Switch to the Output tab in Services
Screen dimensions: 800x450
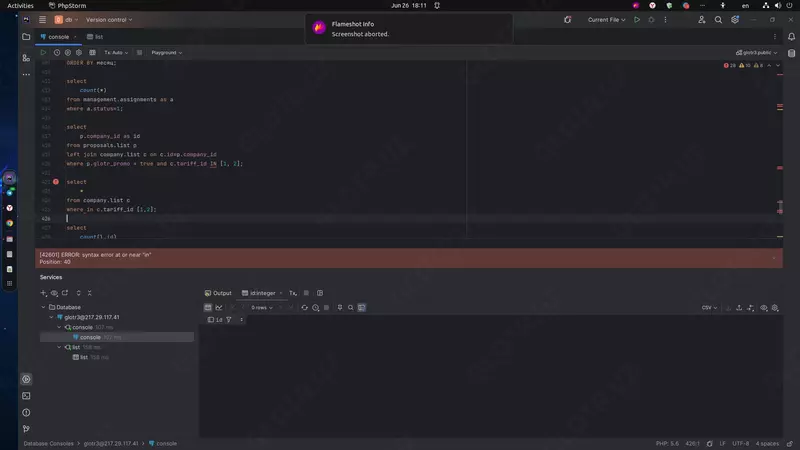click(x=217, y=293)
